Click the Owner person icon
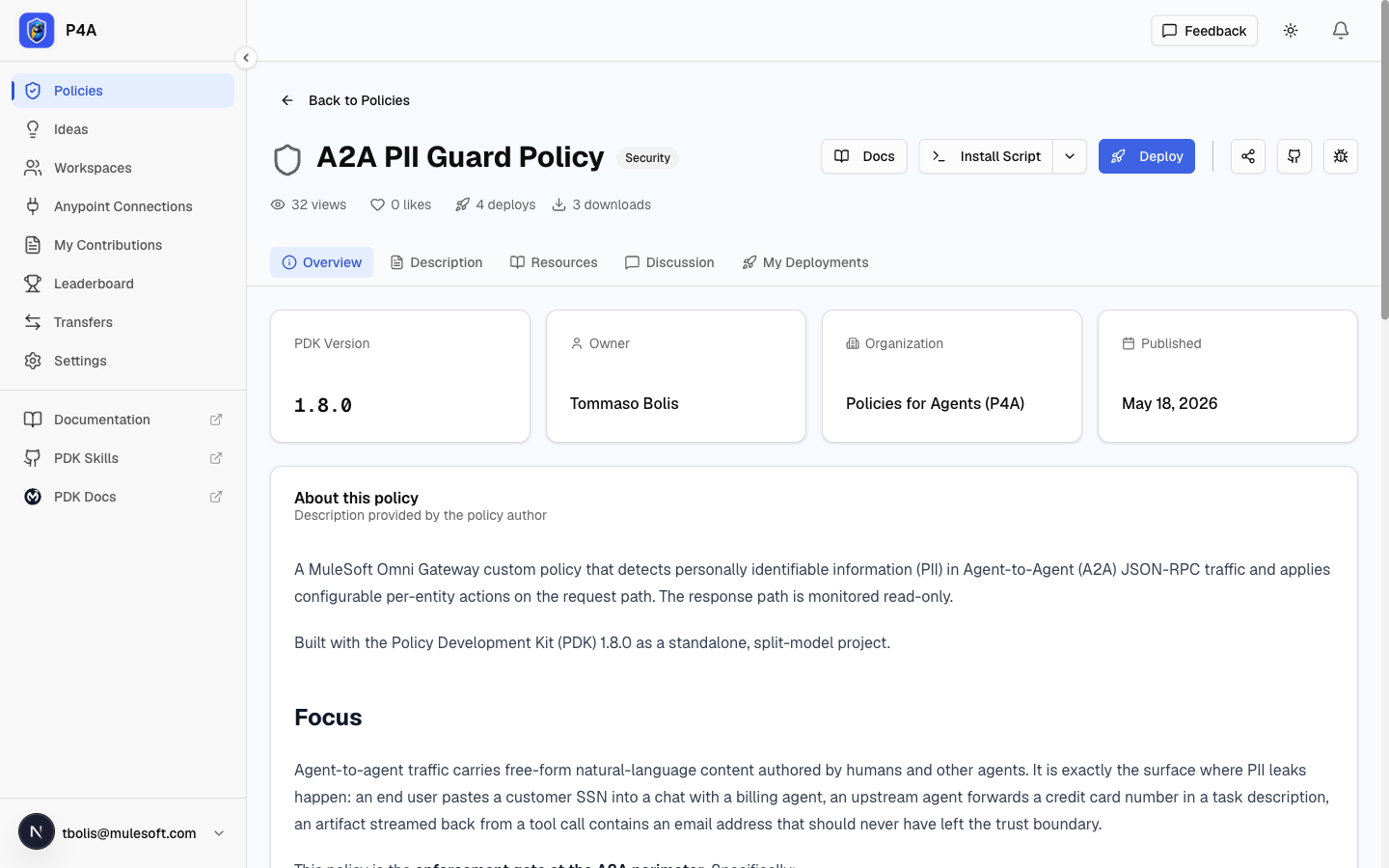1389x868 pixels. coord(577,343)
